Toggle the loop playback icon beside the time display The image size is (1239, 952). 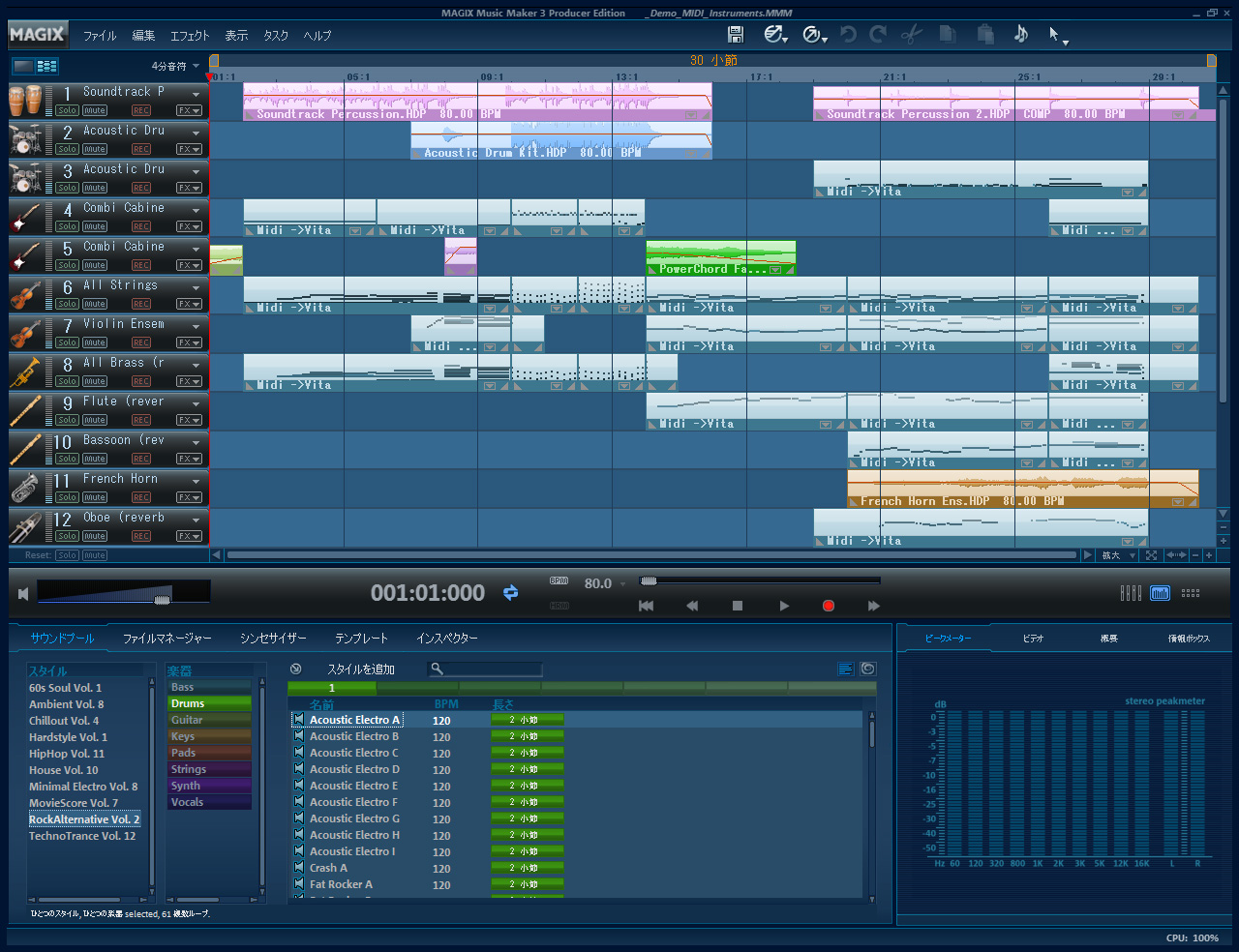click(510, 593)
